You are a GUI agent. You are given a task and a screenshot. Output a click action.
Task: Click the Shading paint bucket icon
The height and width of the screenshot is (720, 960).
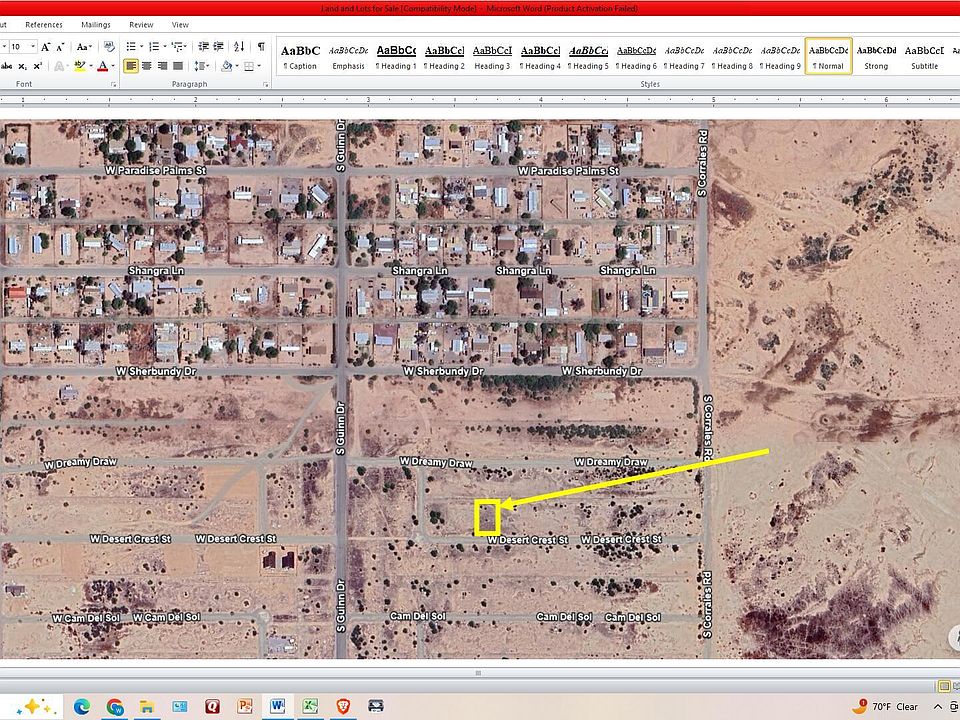(226, 66)
